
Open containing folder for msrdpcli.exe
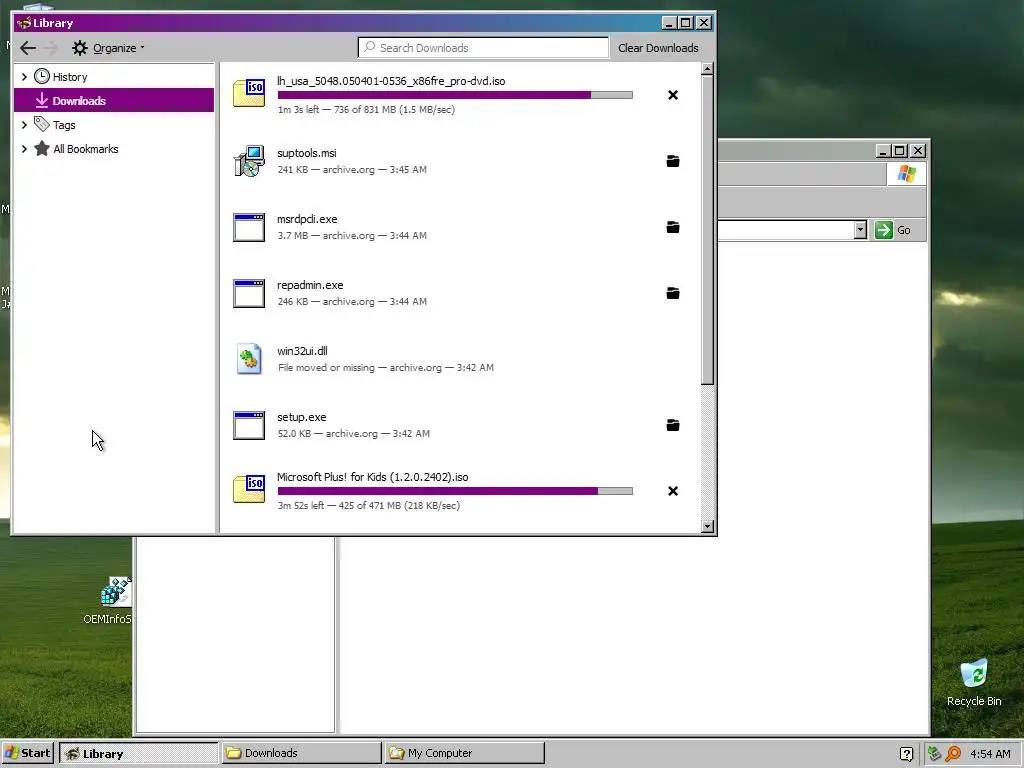673,227
